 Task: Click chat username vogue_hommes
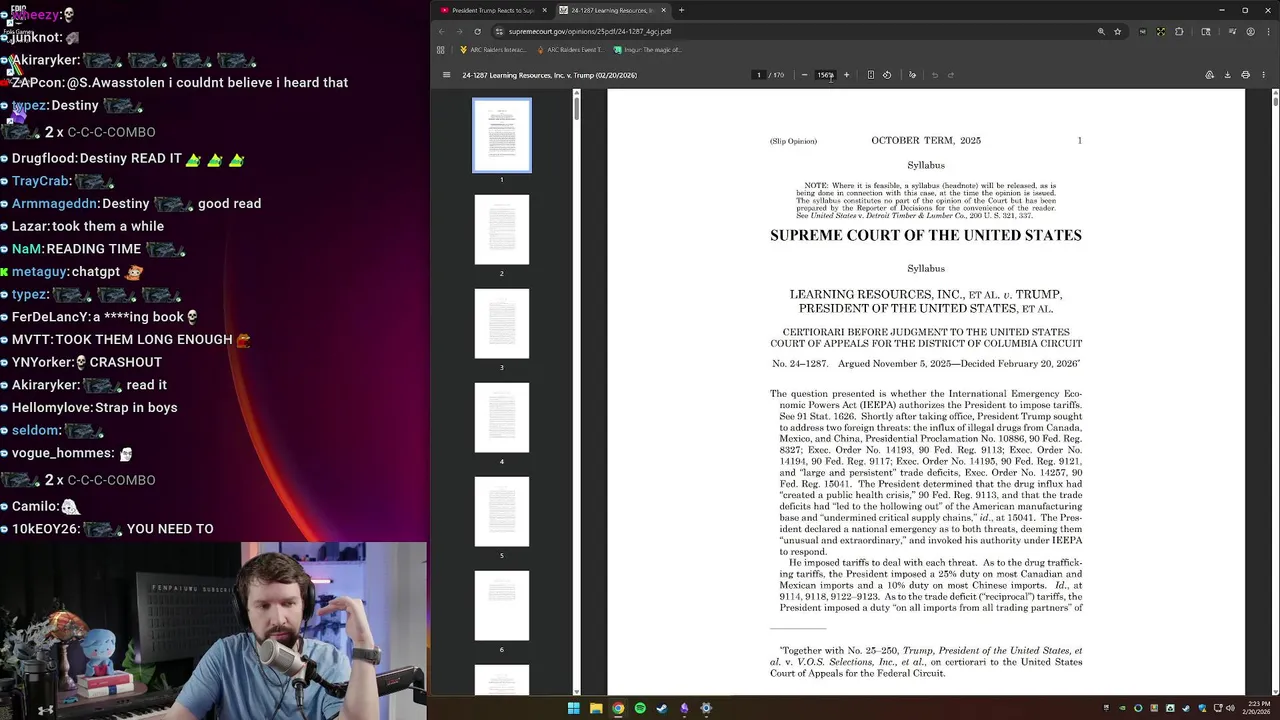tap(62, 453)
